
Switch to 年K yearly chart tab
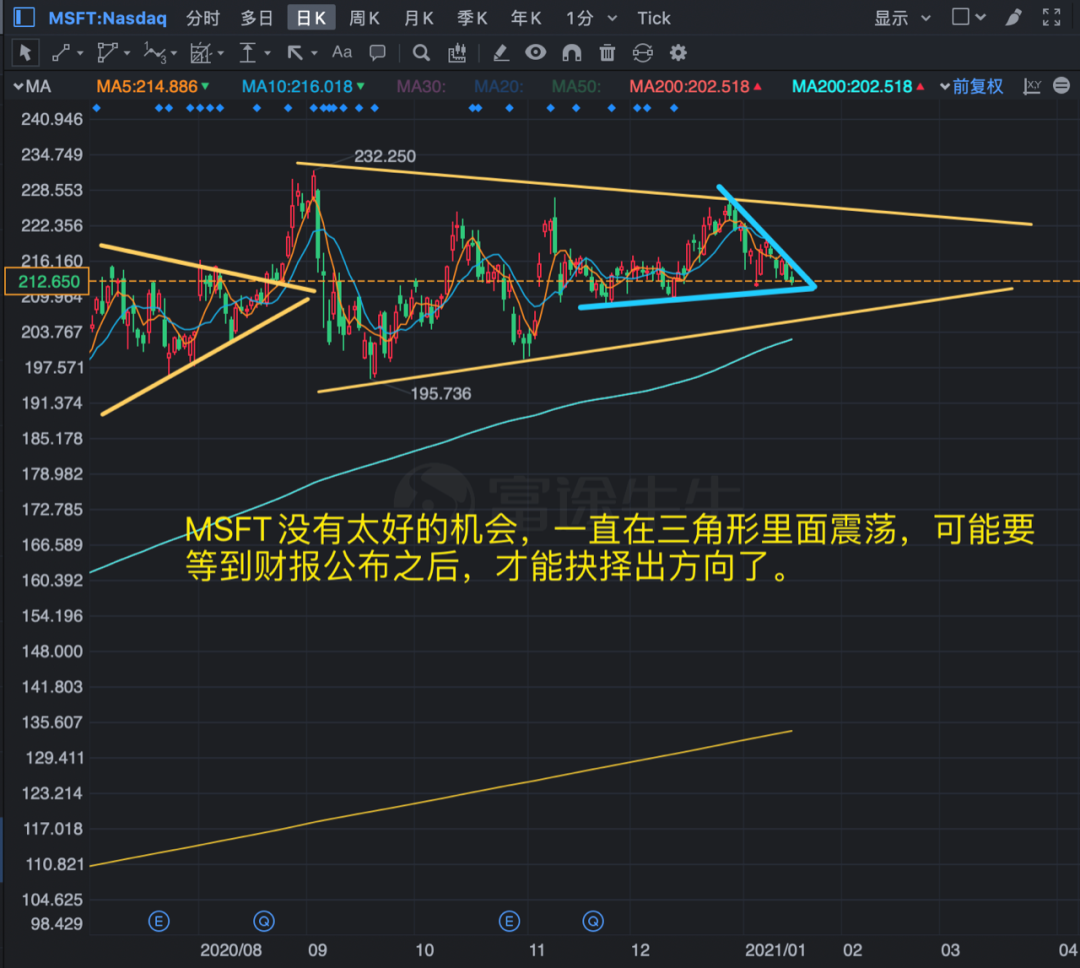[526, 18]
